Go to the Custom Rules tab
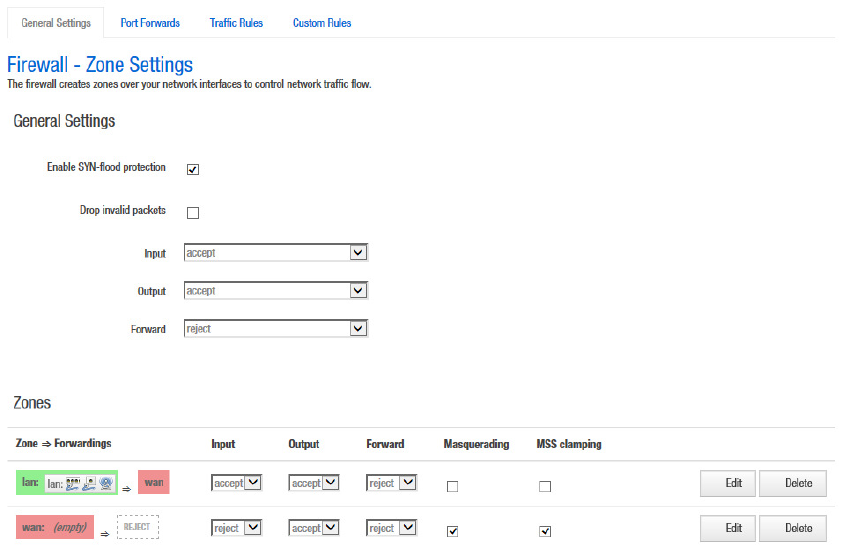 (x=322, y=23)
